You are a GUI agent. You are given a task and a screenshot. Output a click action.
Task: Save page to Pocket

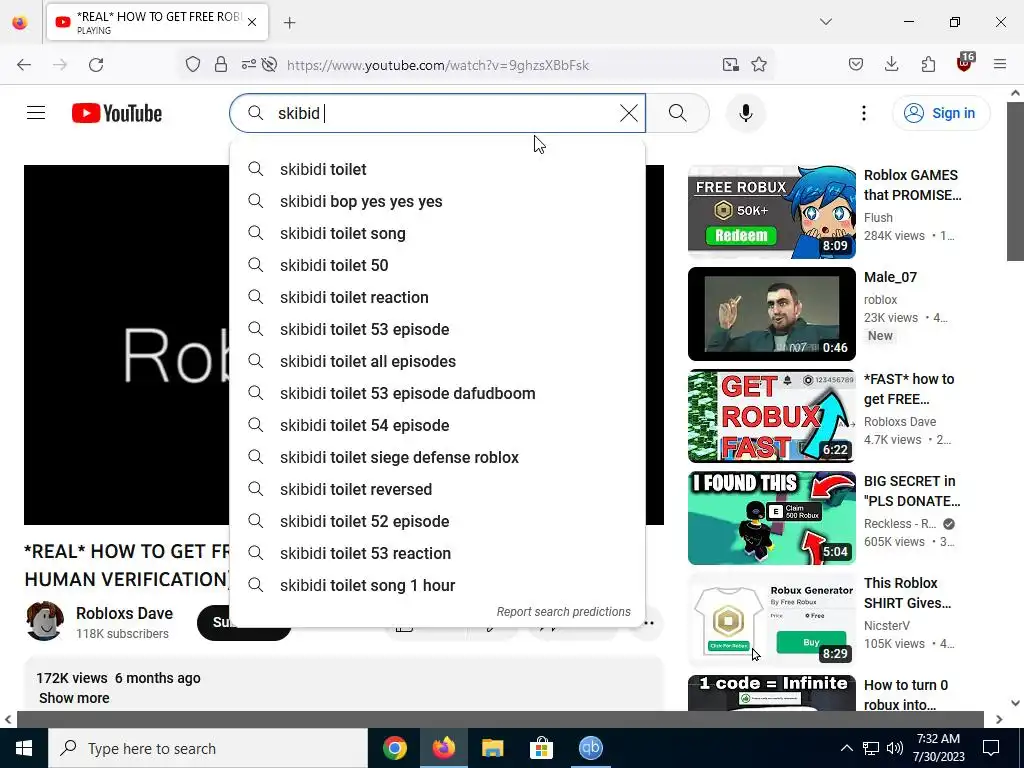coord(856,65)
